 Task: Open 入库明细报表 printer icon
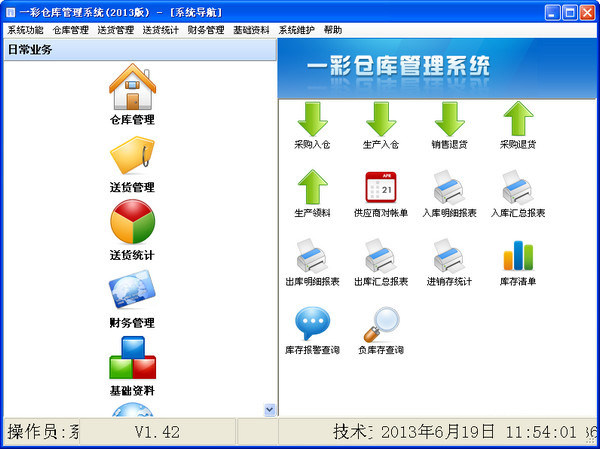(x=450, y=187)
